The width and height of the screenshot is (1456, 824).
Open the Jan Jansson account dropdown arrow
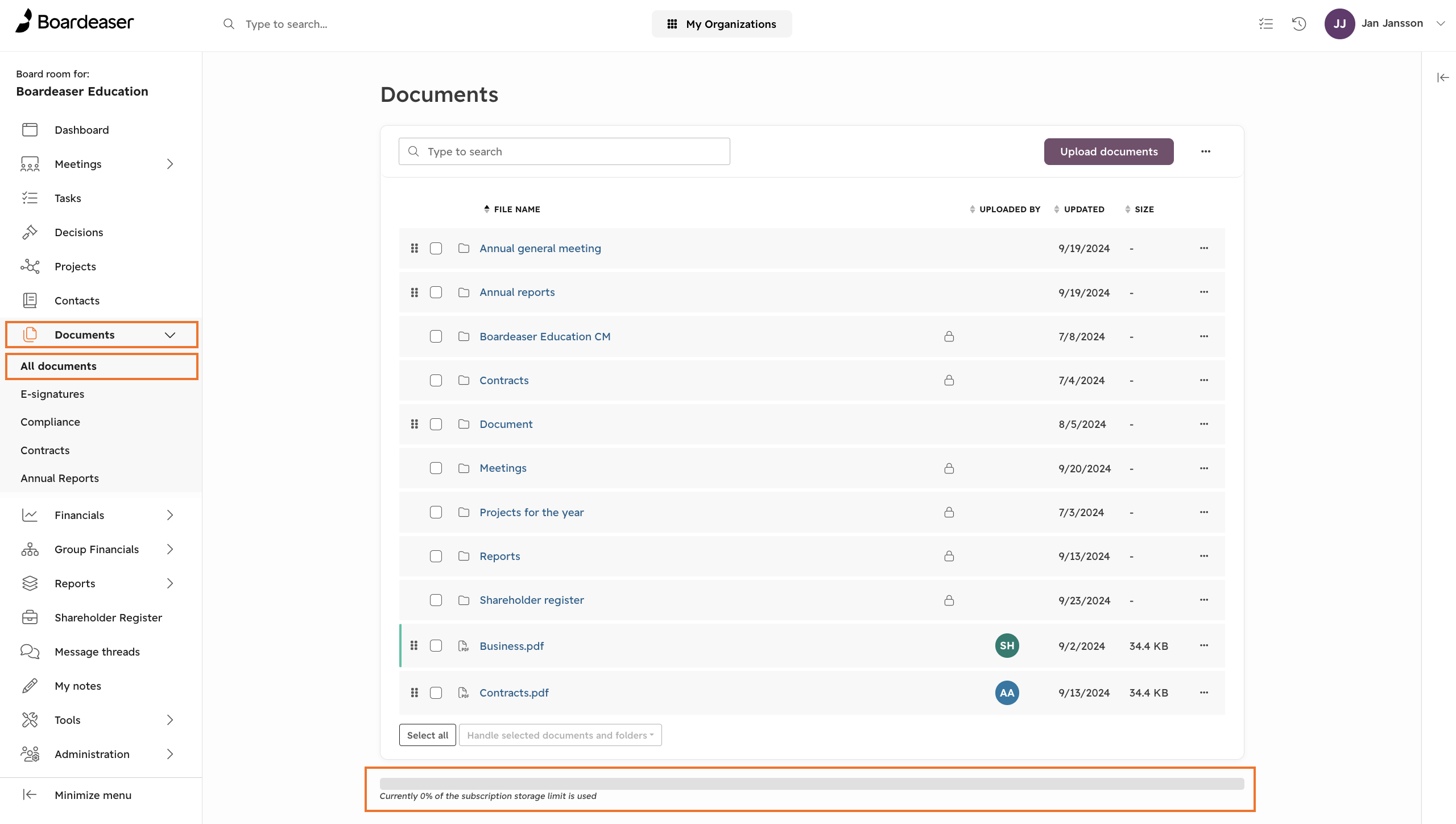click(1441, 24)
